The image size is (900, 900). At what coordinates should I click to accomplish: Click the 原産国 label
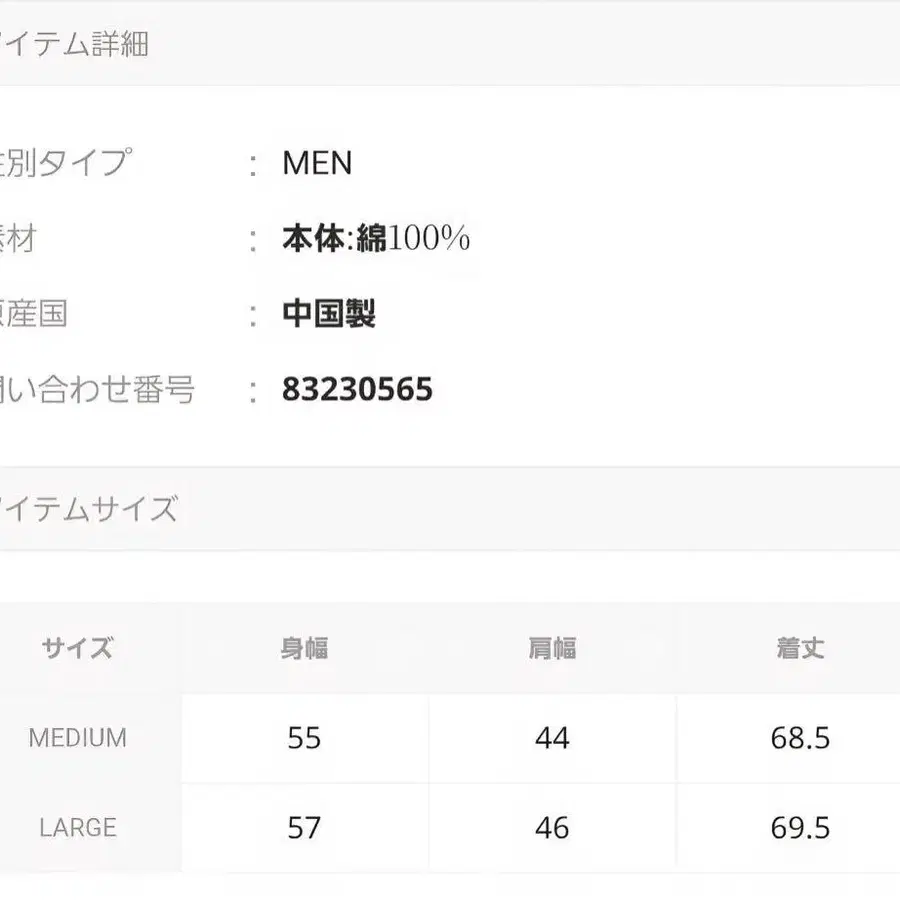[35, 314]
